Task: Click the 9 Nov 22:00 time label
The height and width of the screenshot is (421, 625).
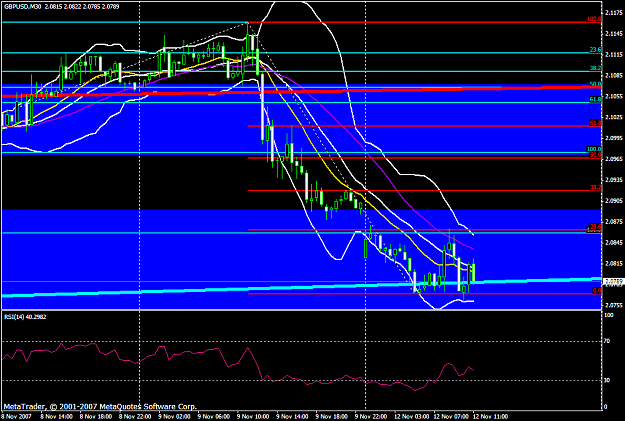Action: point(371,417)
